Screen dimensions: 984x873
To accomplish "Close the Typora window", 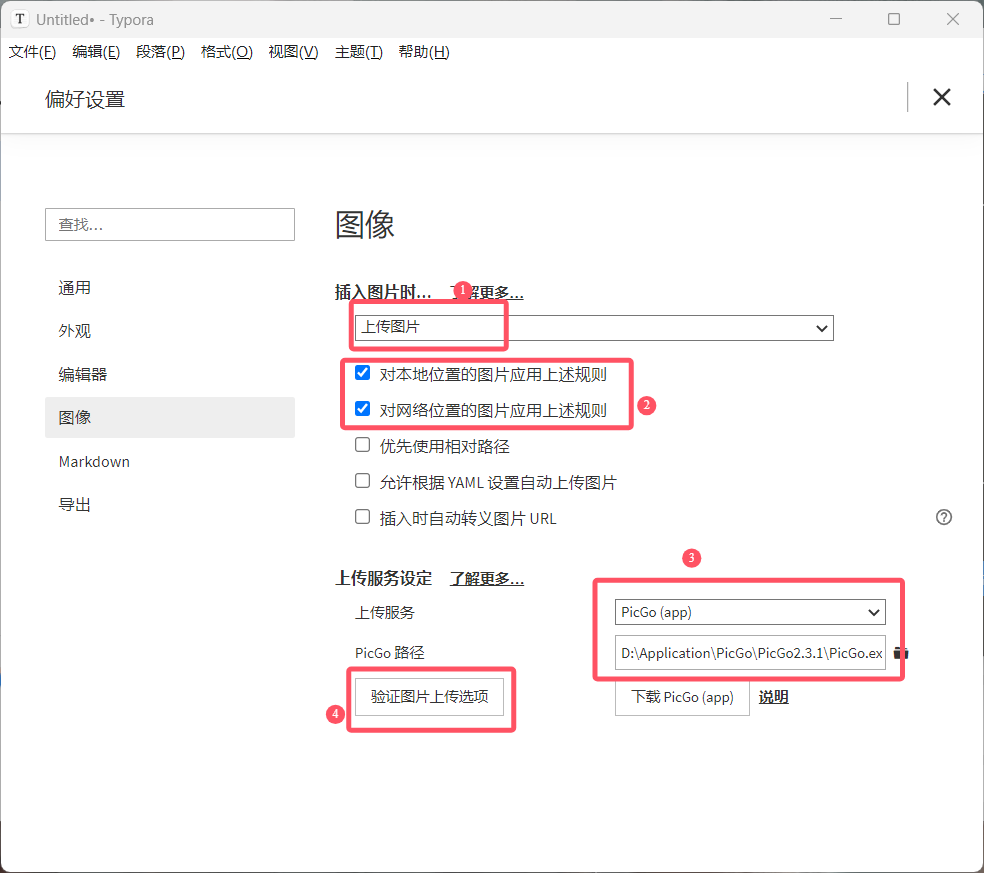I will (x=952, y=19).
